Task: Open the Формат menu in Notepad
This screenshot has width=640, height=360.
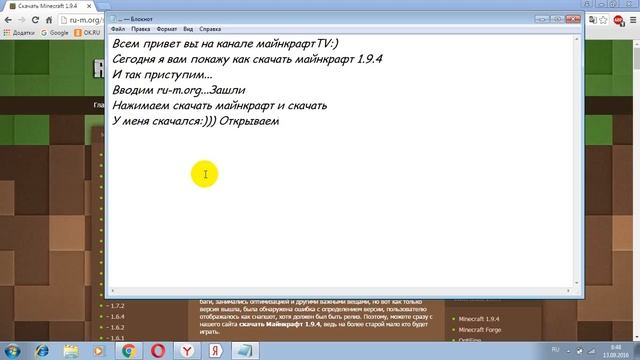Action: point(167,29)
